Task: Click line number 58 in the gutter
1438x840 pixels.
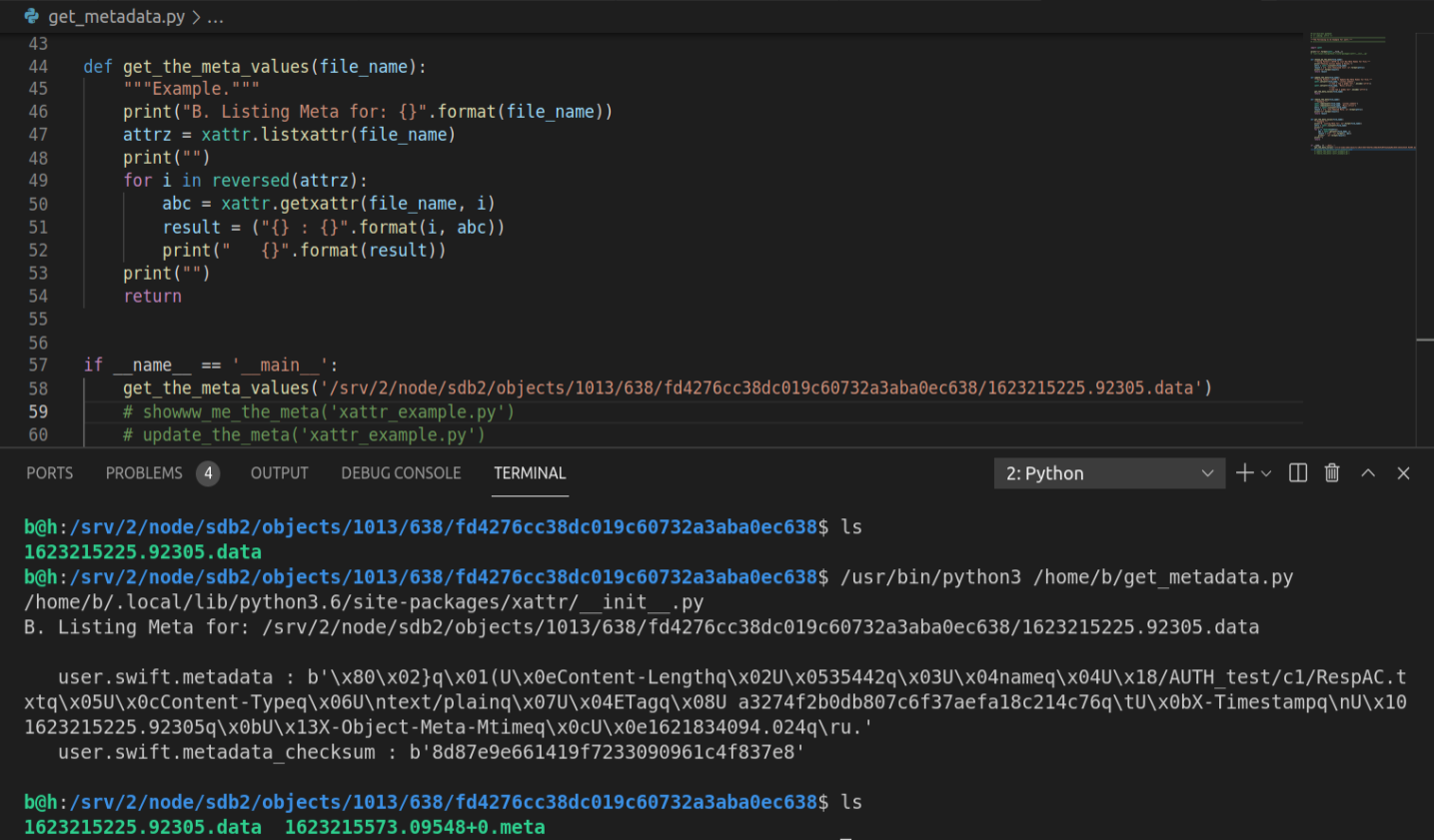Action: click(x=38, y=389)
